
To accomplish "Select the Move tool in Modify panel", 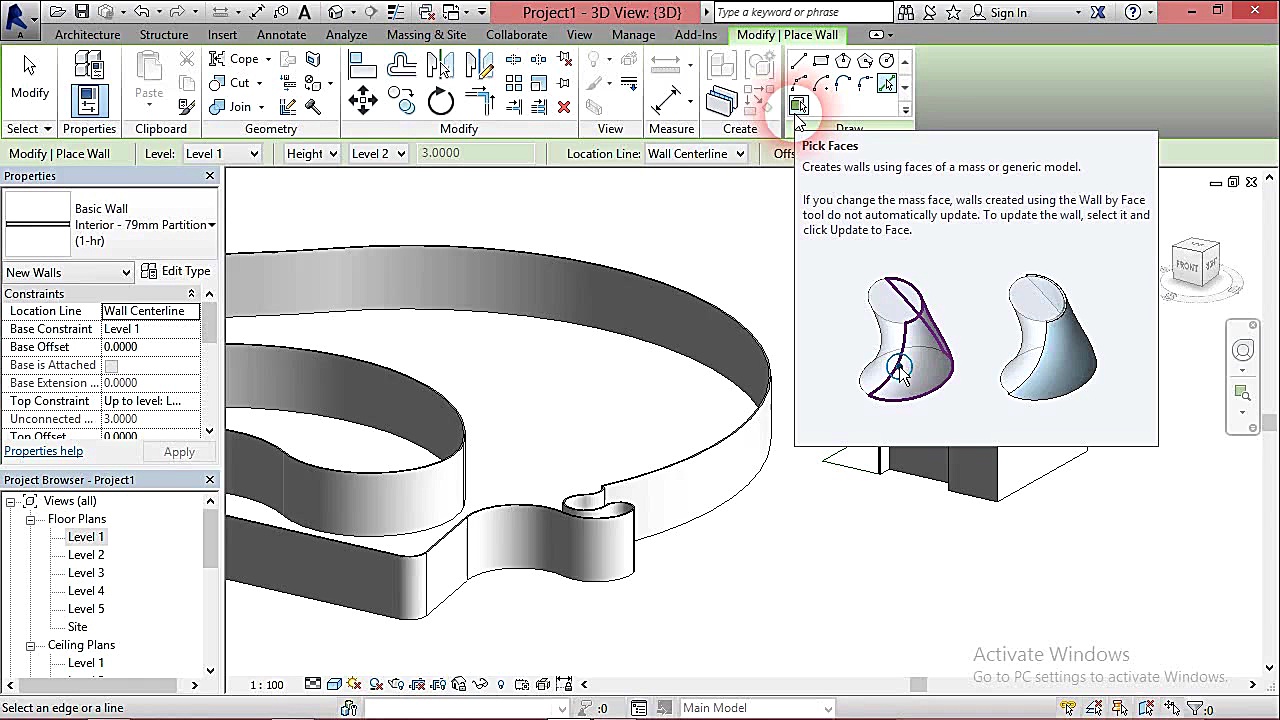I will click(362, 100).
